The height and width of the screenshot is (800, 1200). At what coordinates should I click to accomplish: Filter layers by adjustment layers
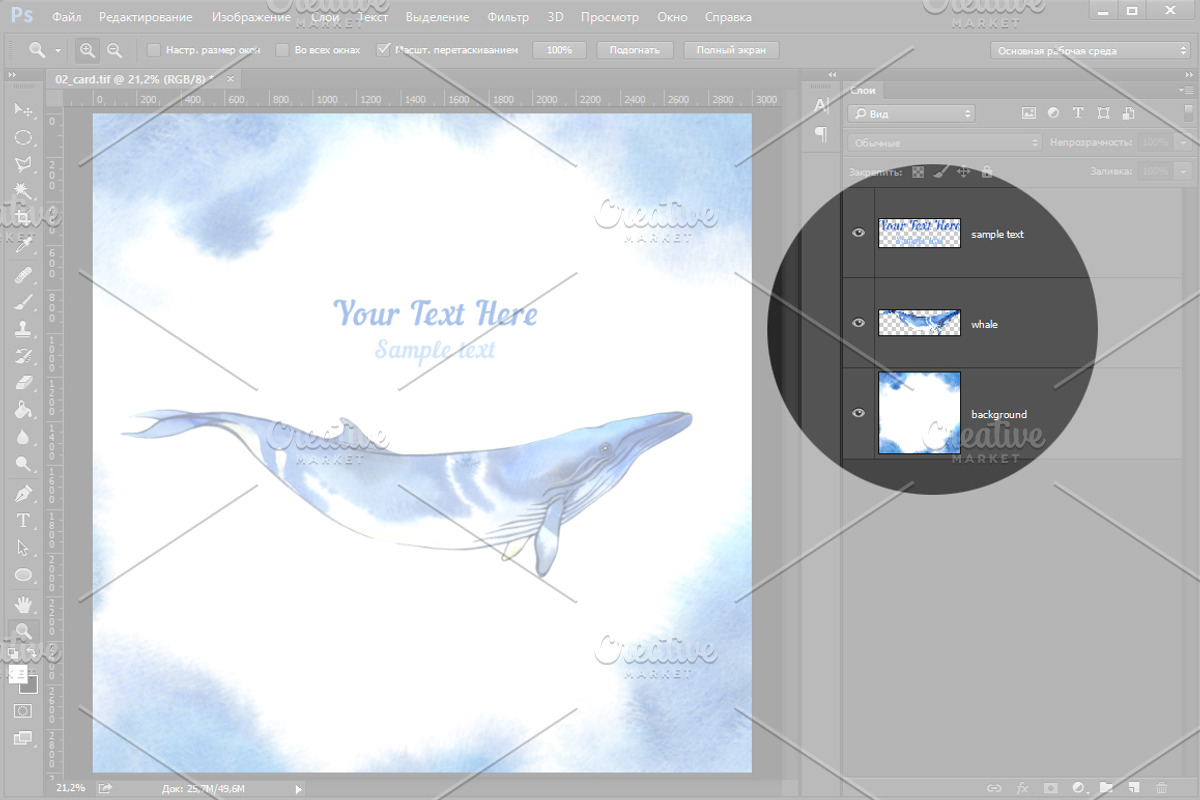coord(1054,114)
